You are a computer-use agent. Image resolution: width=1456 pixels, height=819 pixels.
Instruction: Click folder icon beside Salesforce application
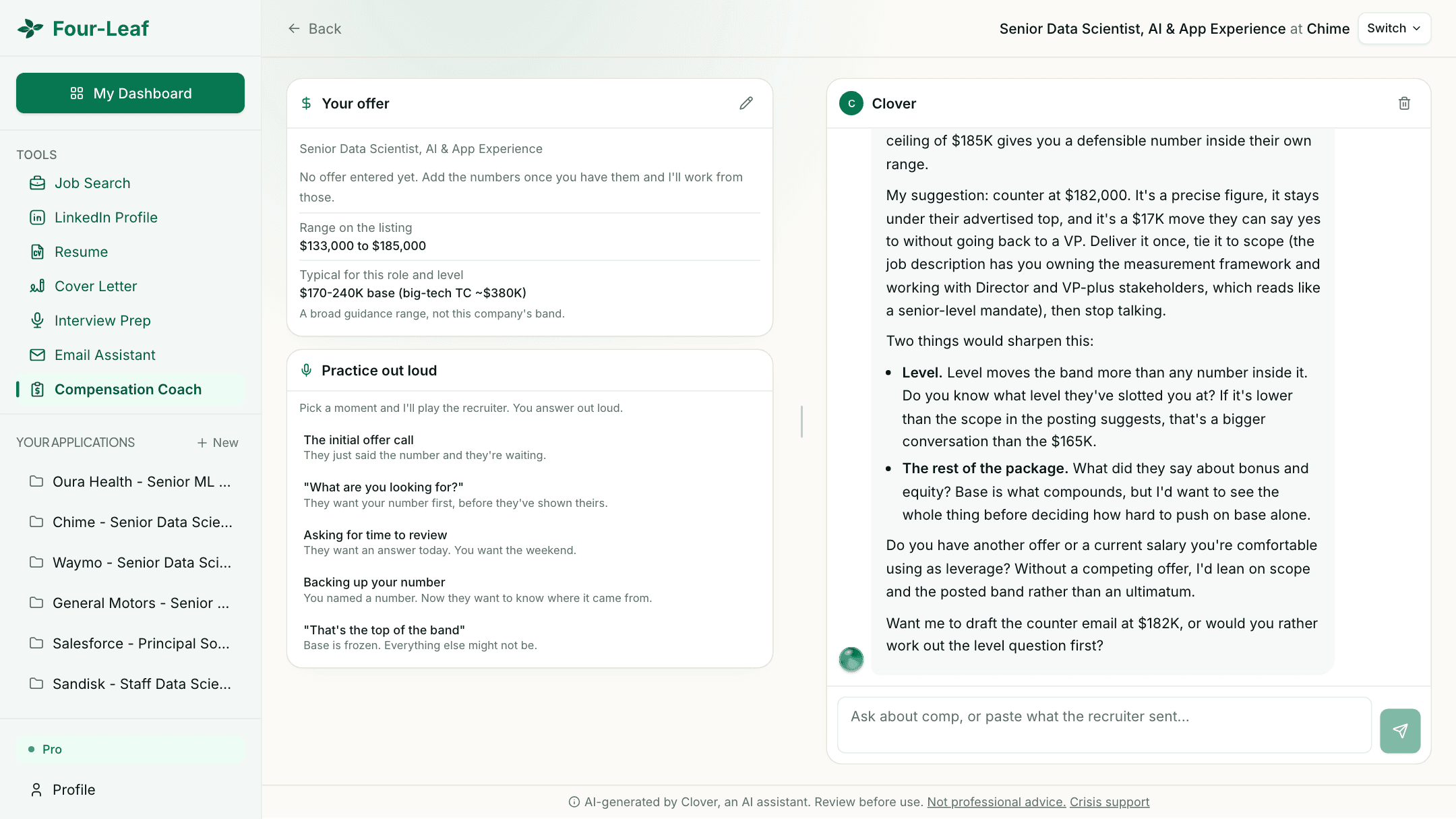pyautogui.click(x=36, y=643)
